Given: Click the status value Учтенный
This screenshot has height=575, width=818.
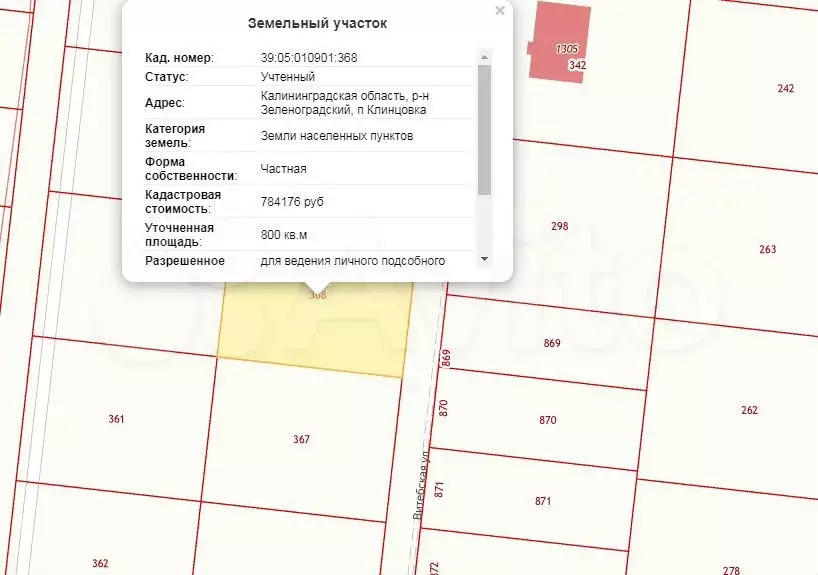Looking at the screenshot, I should (288, 77).
